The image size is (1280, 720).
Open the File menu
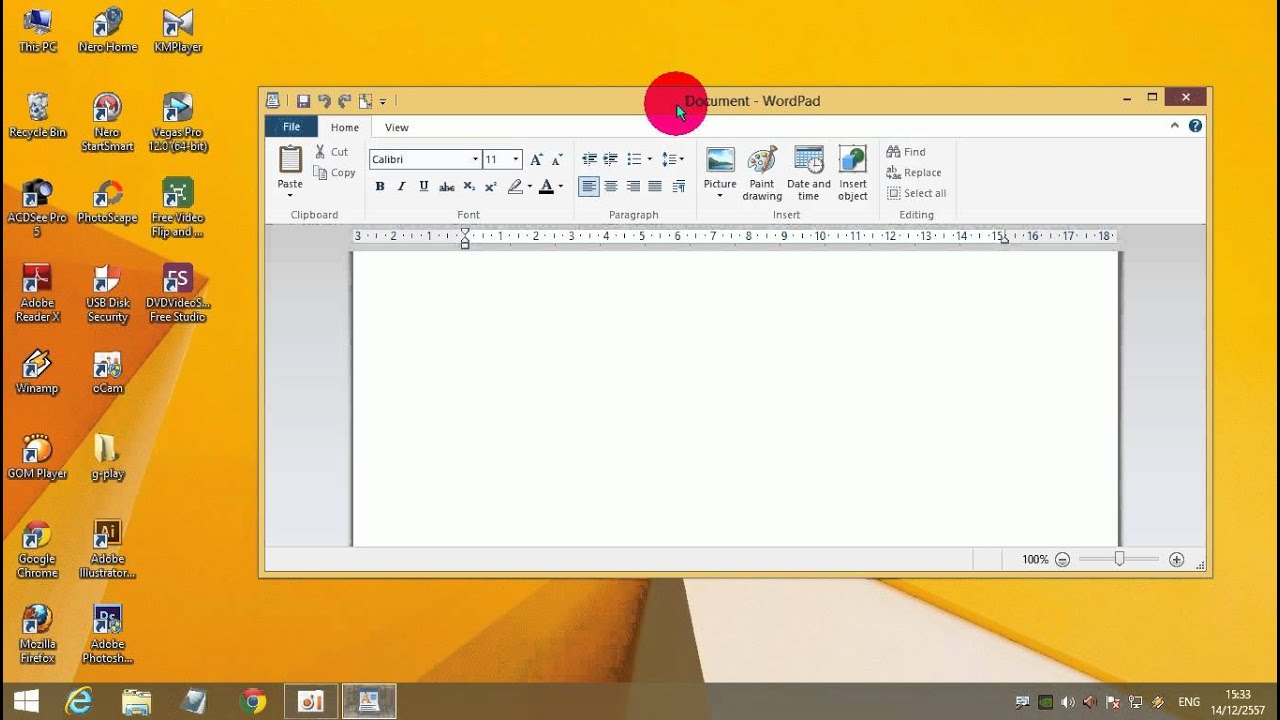[x=291, y=127]
